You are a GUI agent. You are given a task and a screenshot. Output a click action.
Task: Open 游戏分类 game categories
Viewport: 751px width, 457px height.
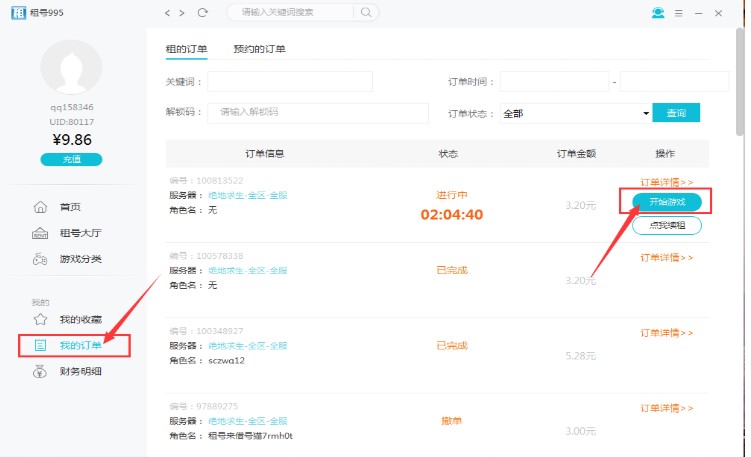pos(79,259)
